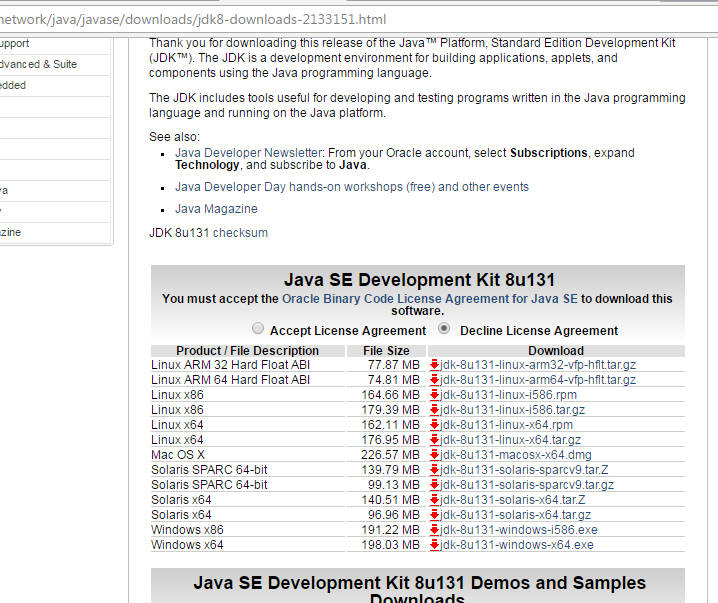The height and width of the screenshot is (603, 718).
Task: Click red download icon beside jdk-8u131-macosx-x64.dmg
Action: pos(435,455)
